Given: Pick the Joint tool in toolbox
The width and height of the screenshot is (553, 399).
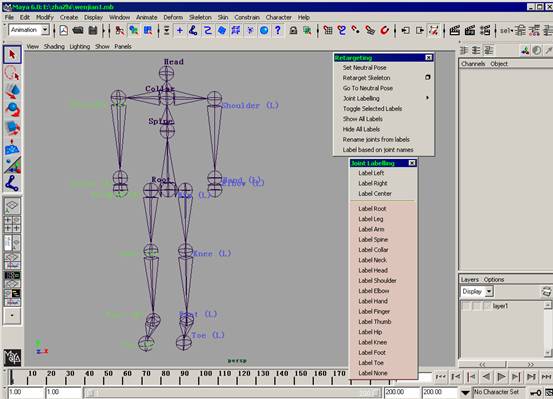Looking at the screenshot, I should point(12,183).
